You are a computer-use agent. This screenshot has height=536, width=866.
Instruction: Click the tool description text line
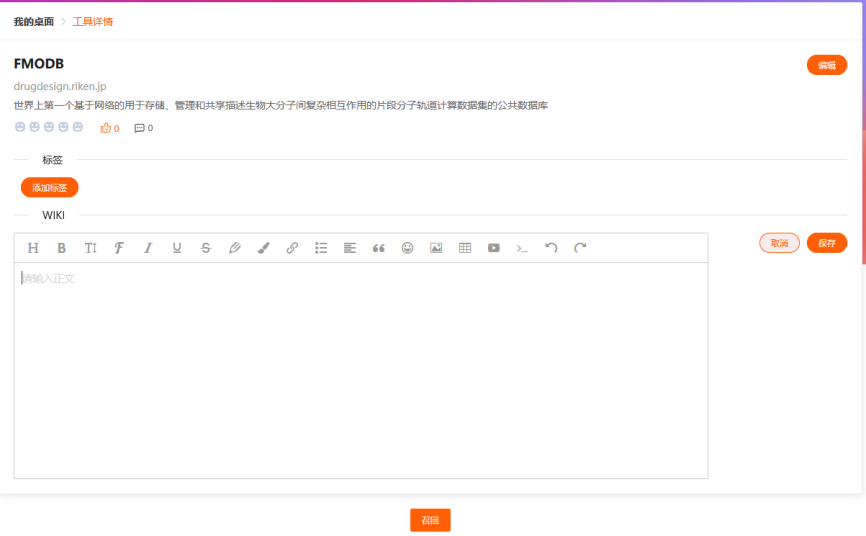click(x=281, y=106)
